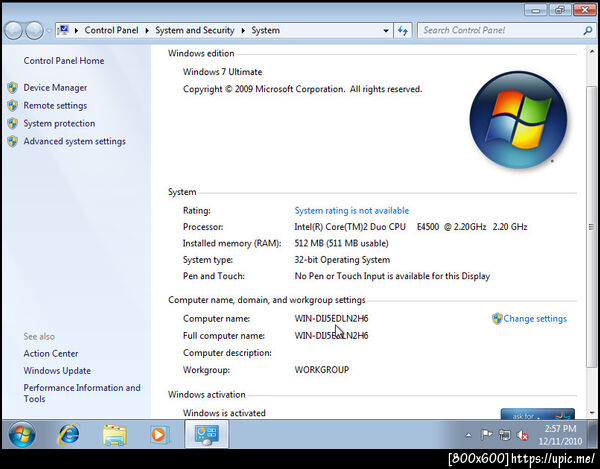Open Windows Explorer from taskbar
This screenshot has height=469, width=600.
(114, 435)
